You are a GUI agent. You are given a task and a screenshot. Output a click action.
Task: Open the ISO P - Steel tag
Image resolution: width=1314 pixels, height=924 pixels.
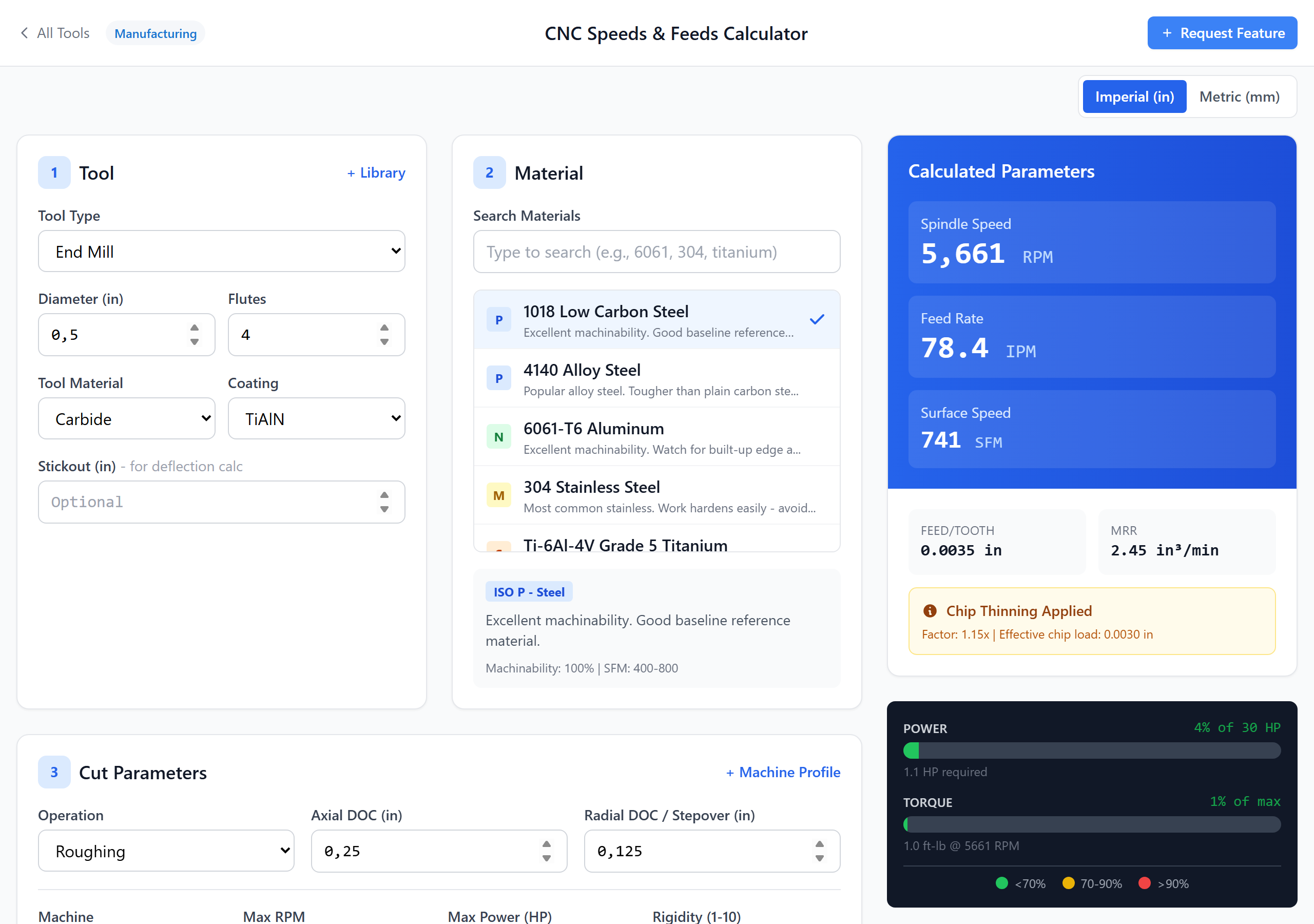click(528, 592)
